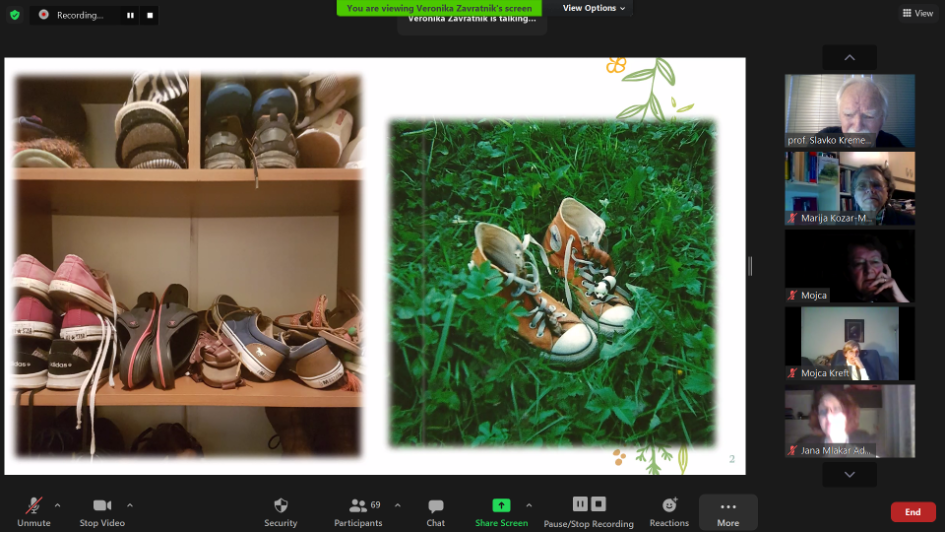Open the Chat panel

click(435, 506)
